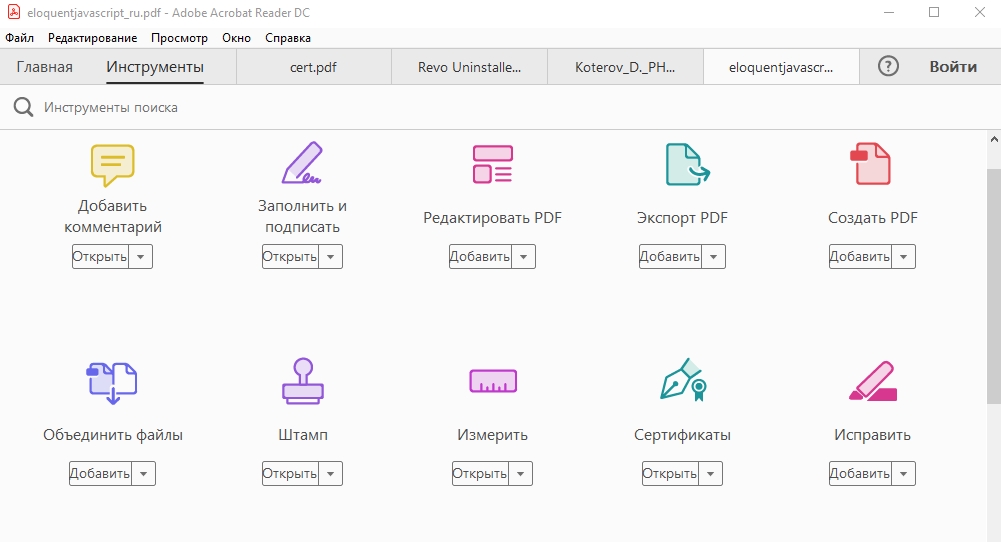Select the Redact marker icon
The width and height of the screenshot is (1001, 542).
click(873, 381)
